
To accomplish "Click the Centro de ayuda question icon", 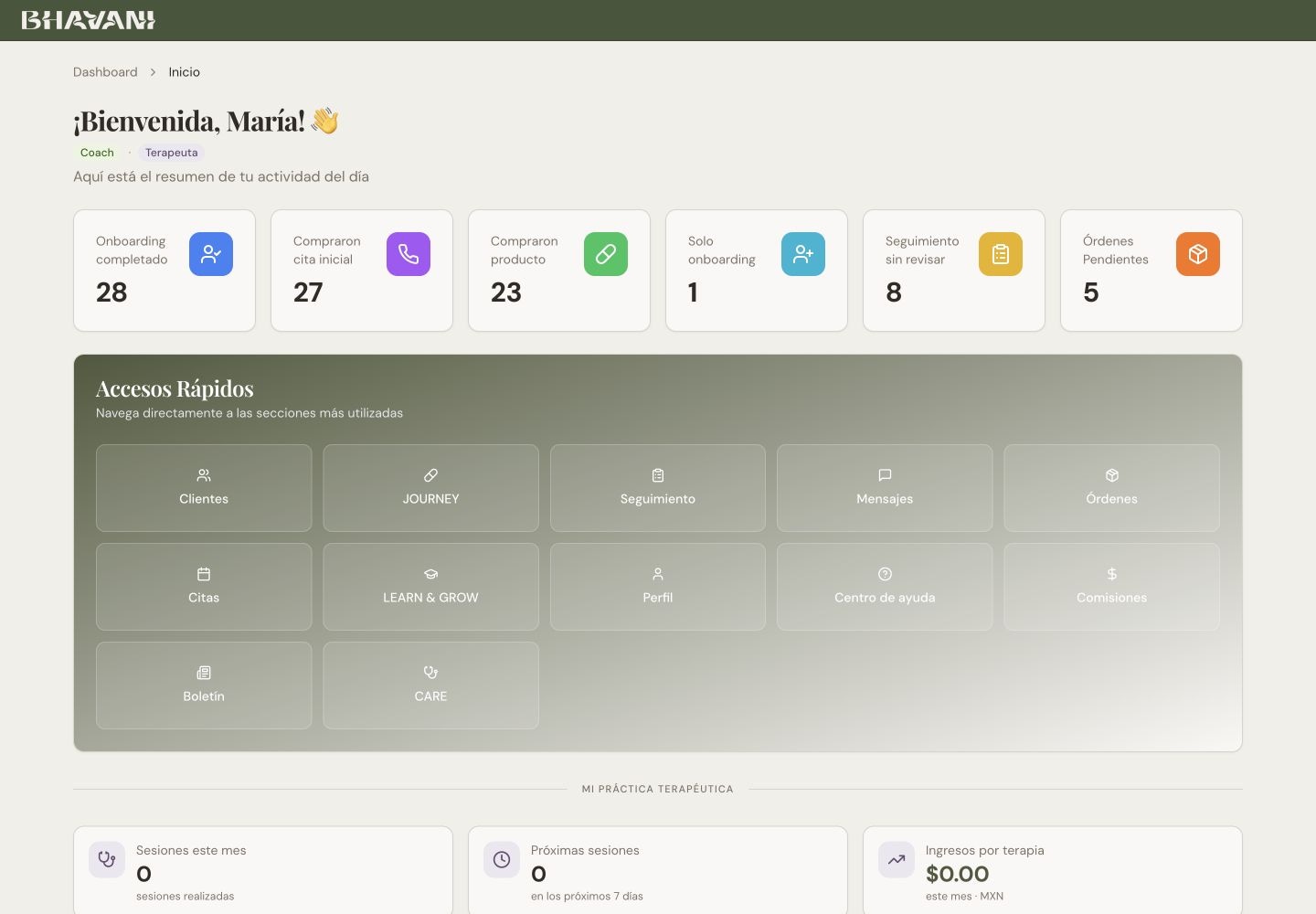I will pyautogui.click(x=885, y=574).
